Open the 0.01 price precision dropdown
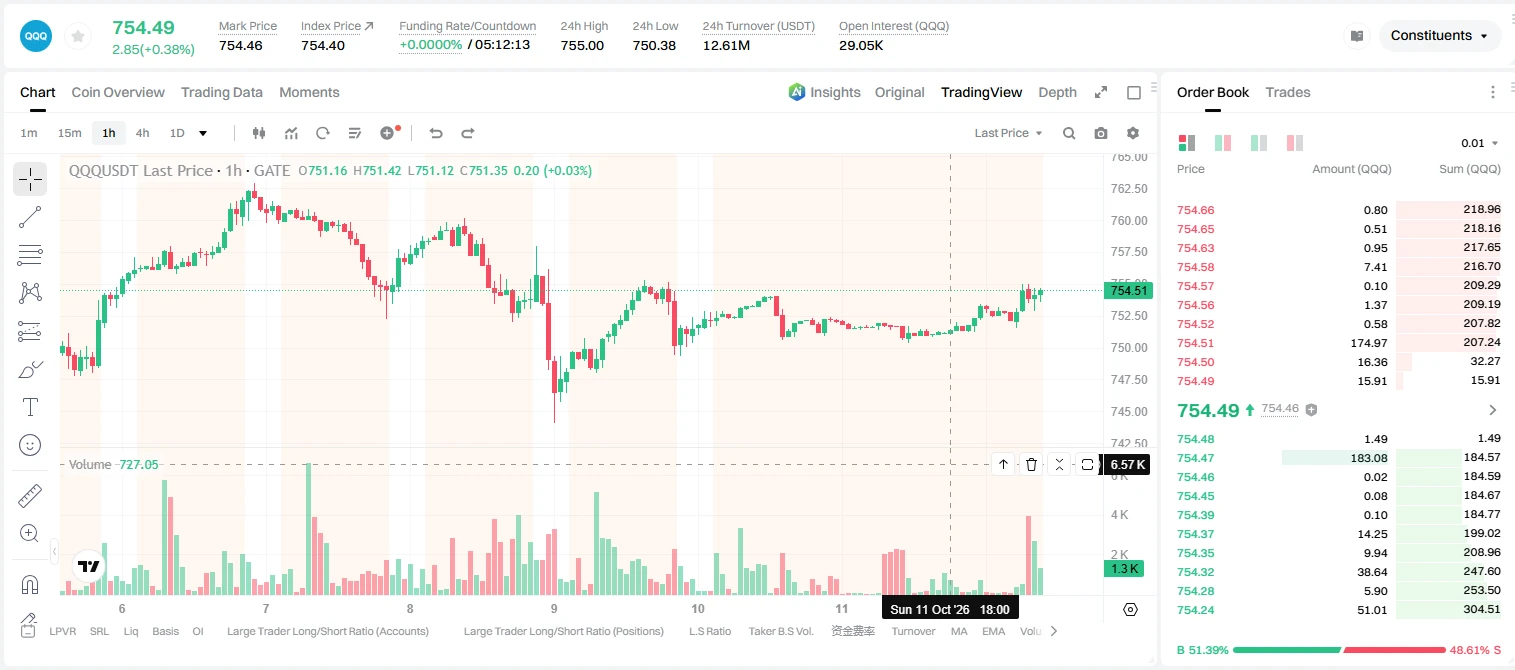This screenshot has height=670, width=1515. tap(1480, 143)
